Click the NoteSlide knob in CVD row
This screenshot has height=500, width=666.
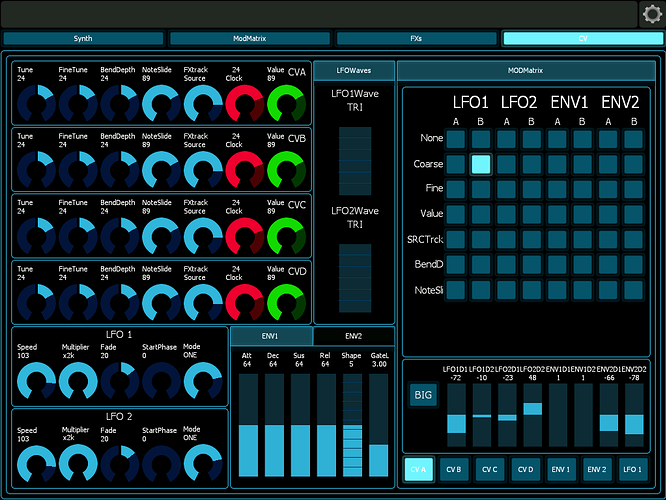tap(162, 302)
